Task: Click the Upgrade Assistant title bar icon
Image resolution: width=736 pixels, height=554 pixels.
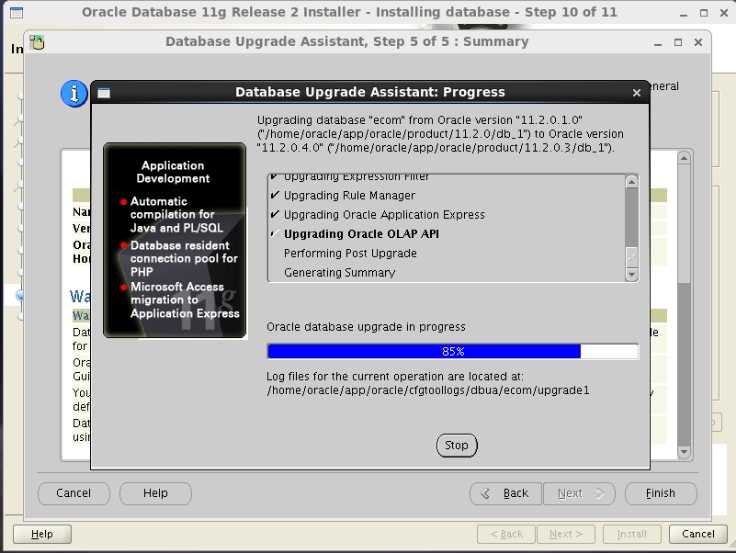Action: (x=37, y=42)
